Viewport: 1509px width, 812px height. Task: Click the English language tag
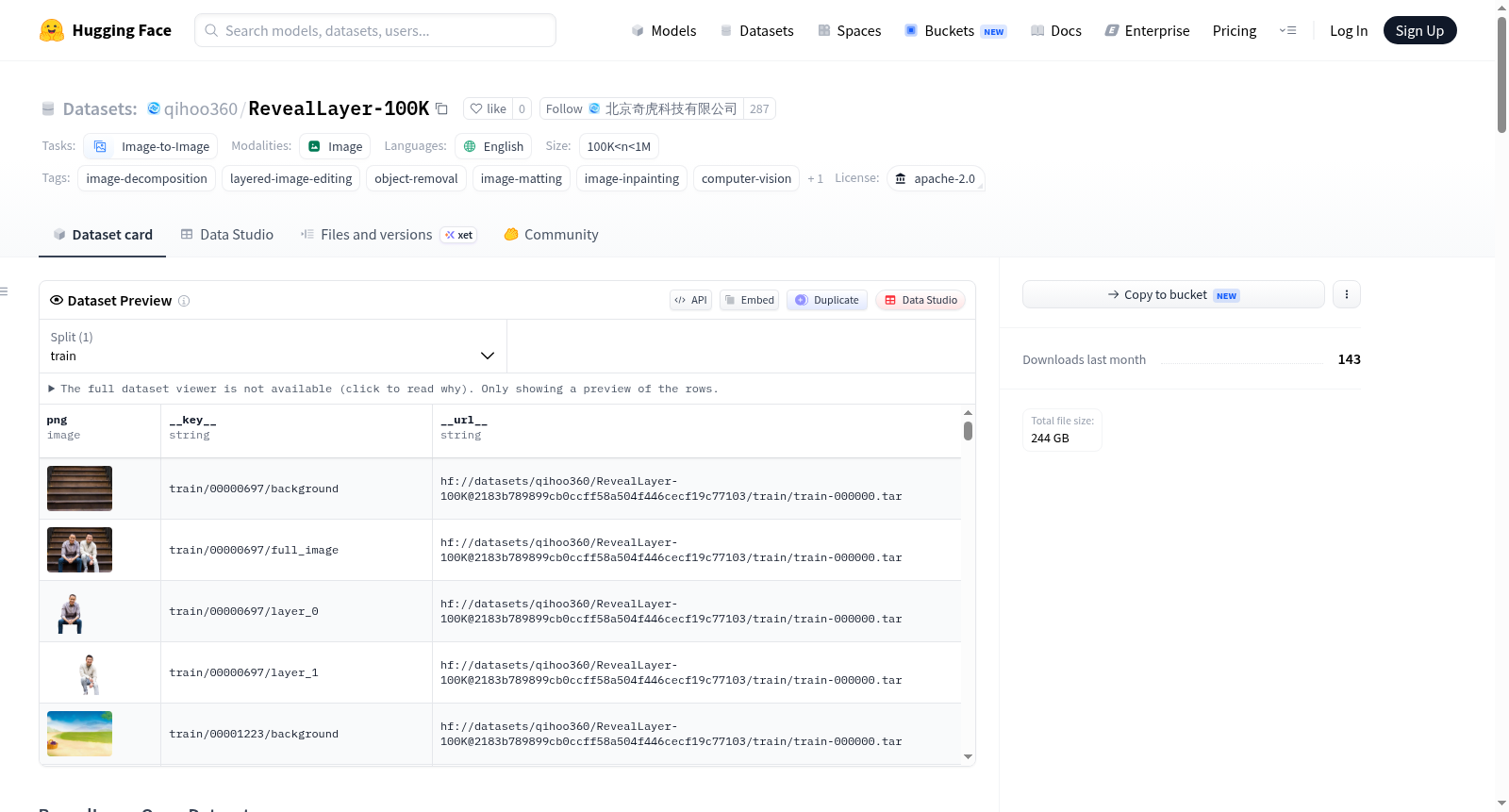point(493,146)
